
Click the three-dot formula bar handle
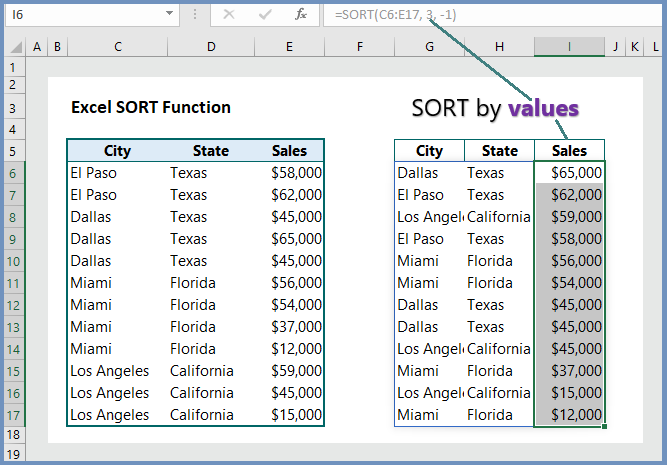(x=195, y=15)
